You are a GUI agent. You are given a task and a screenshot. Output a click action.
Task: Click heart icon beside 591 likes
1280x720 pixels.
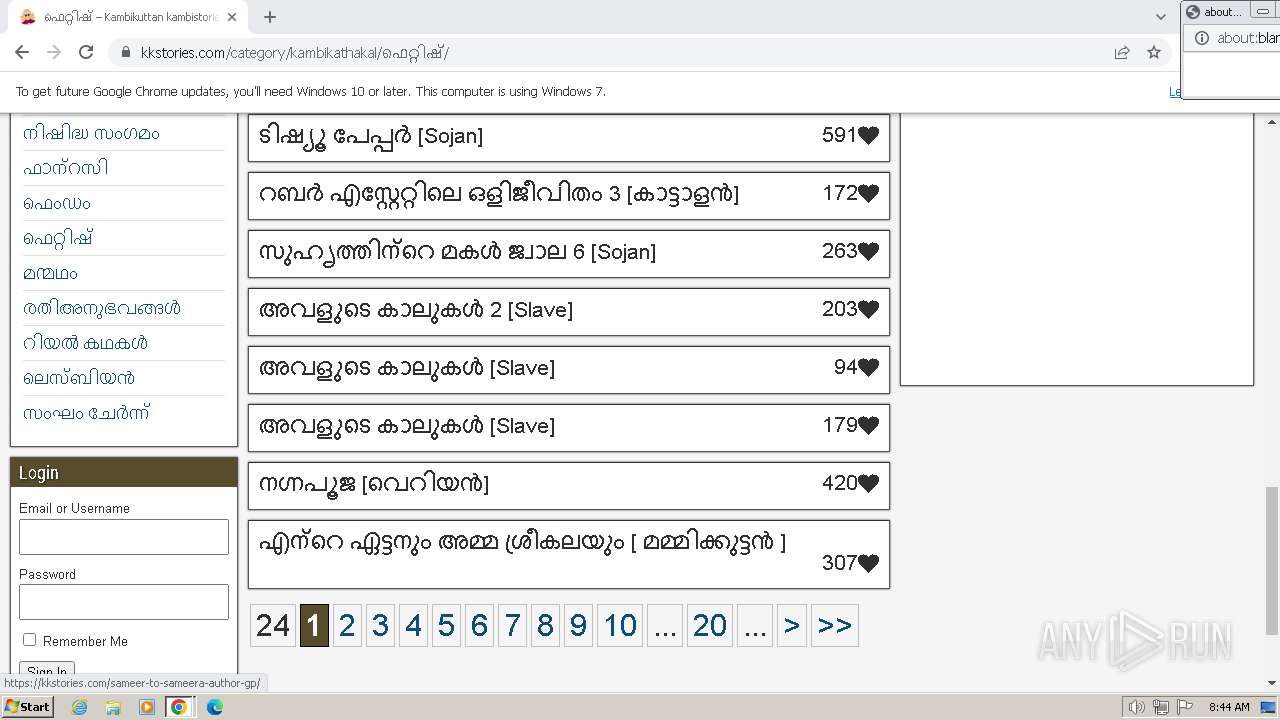tap(868, 135)
